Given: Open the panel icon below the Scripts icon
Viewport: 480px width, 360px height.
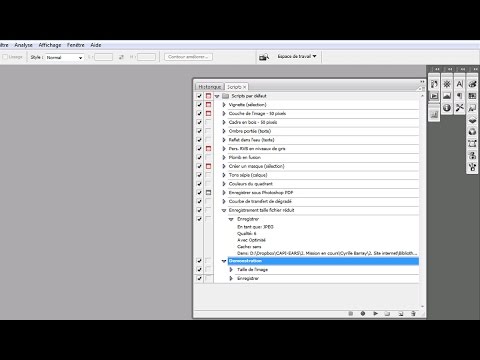Looking at the screenshot, I should tap(434, 115).
